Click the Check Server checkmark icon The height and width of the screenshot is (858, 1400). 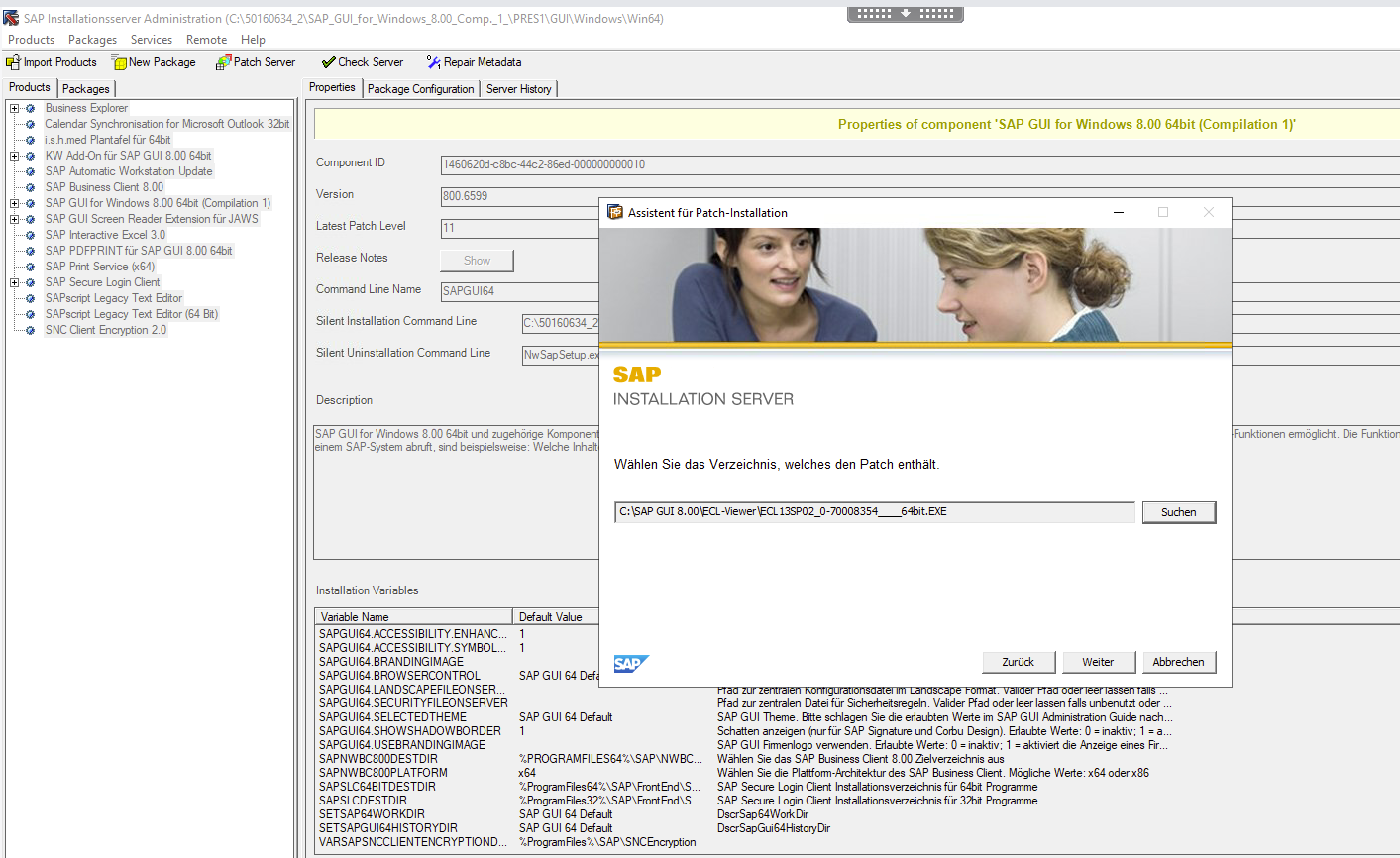click(328, 62)
